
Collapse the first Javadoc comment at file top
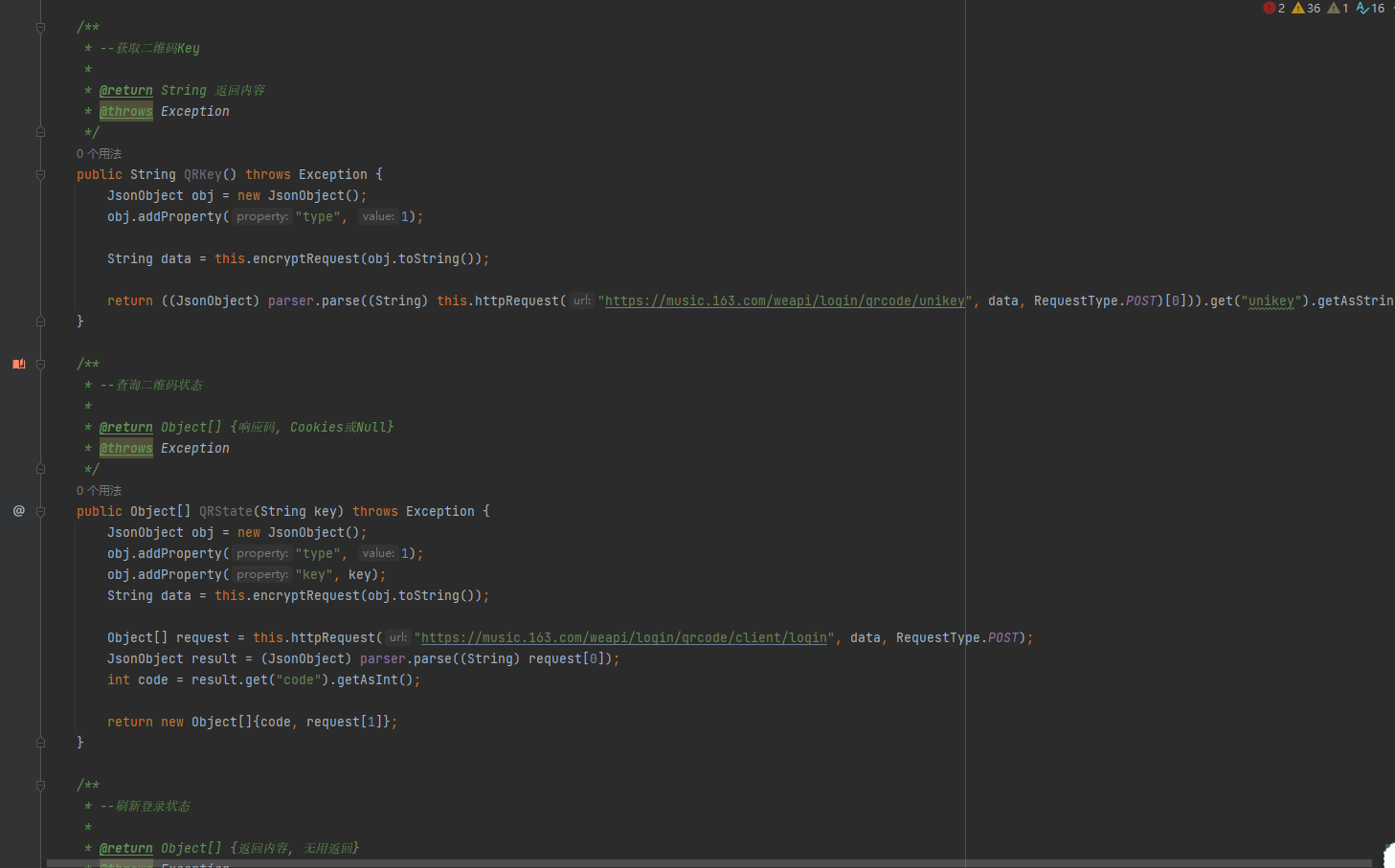40,28
